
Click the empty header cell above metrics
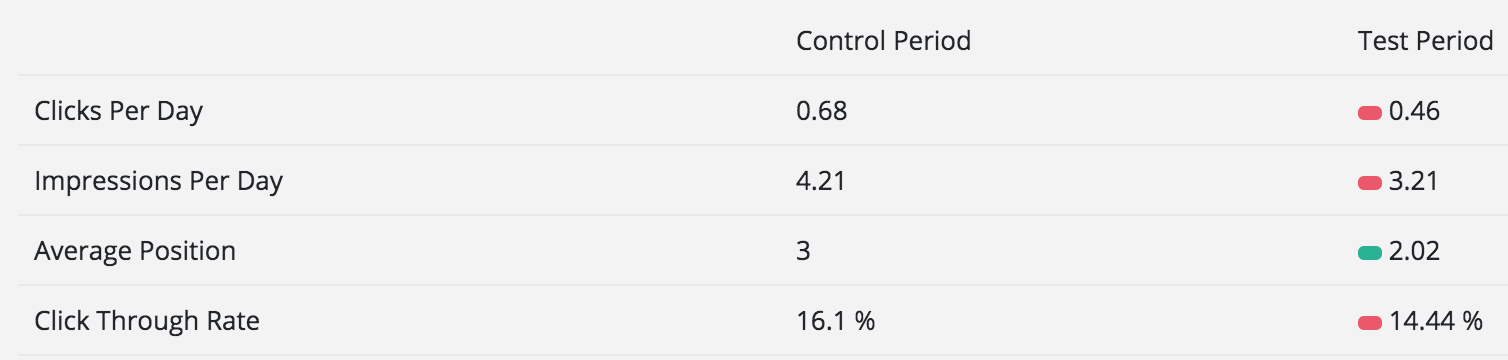pos(399,40)
